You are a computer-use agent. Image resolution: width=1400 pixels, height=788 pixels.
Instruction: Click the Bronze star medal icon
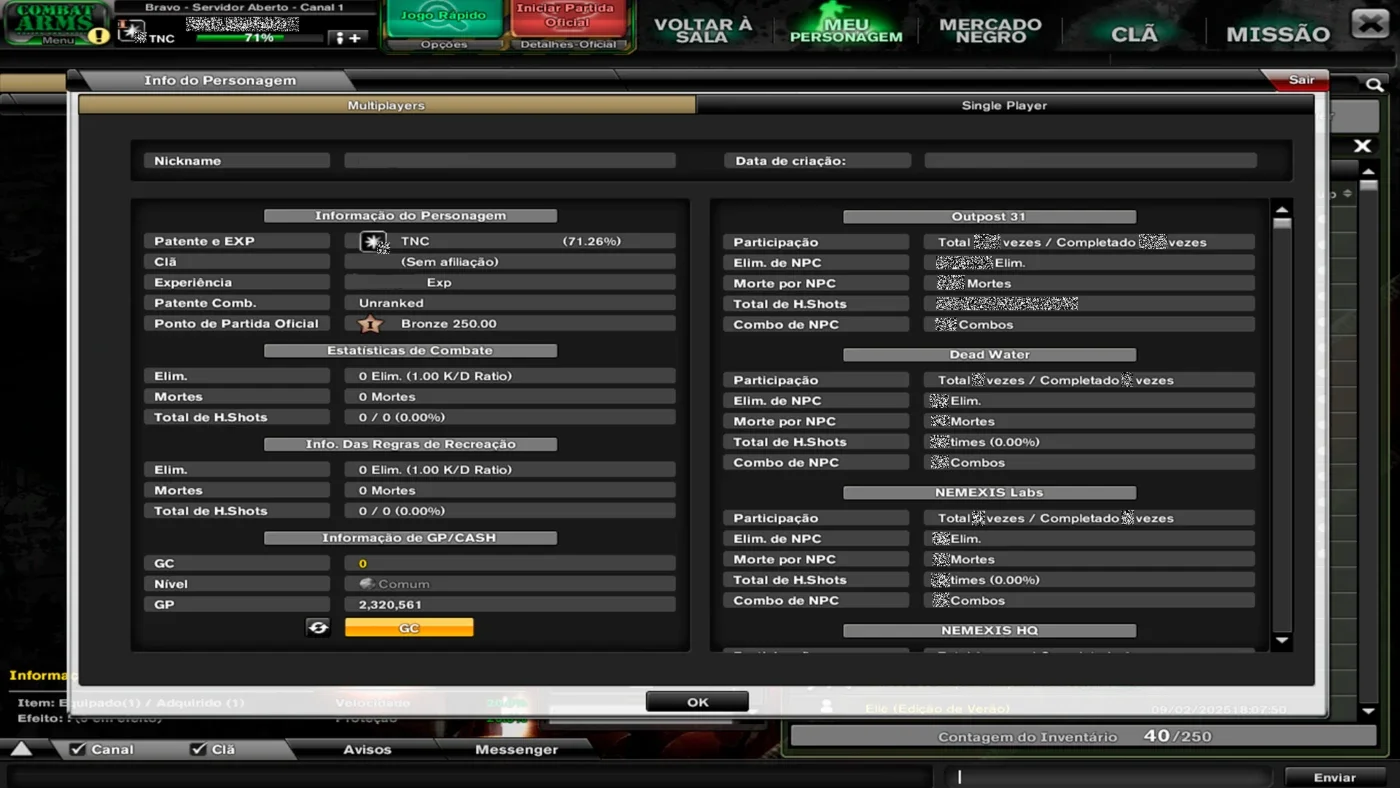coord(370,324)
